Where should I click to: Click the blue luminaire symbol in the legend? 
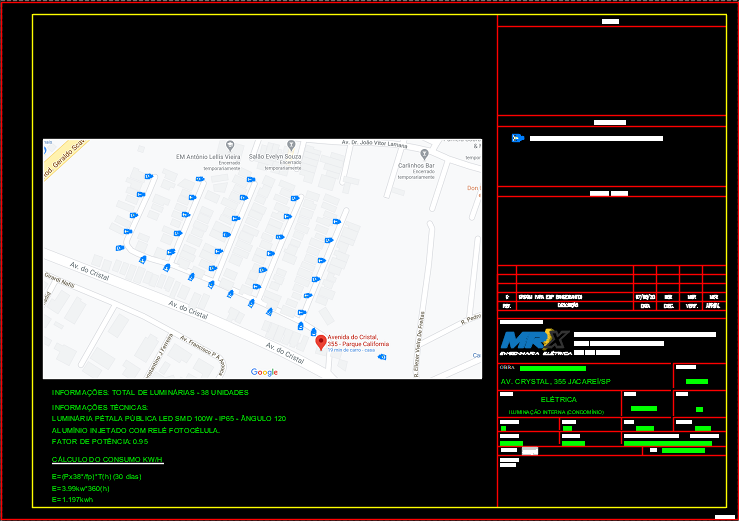(517, 138)
